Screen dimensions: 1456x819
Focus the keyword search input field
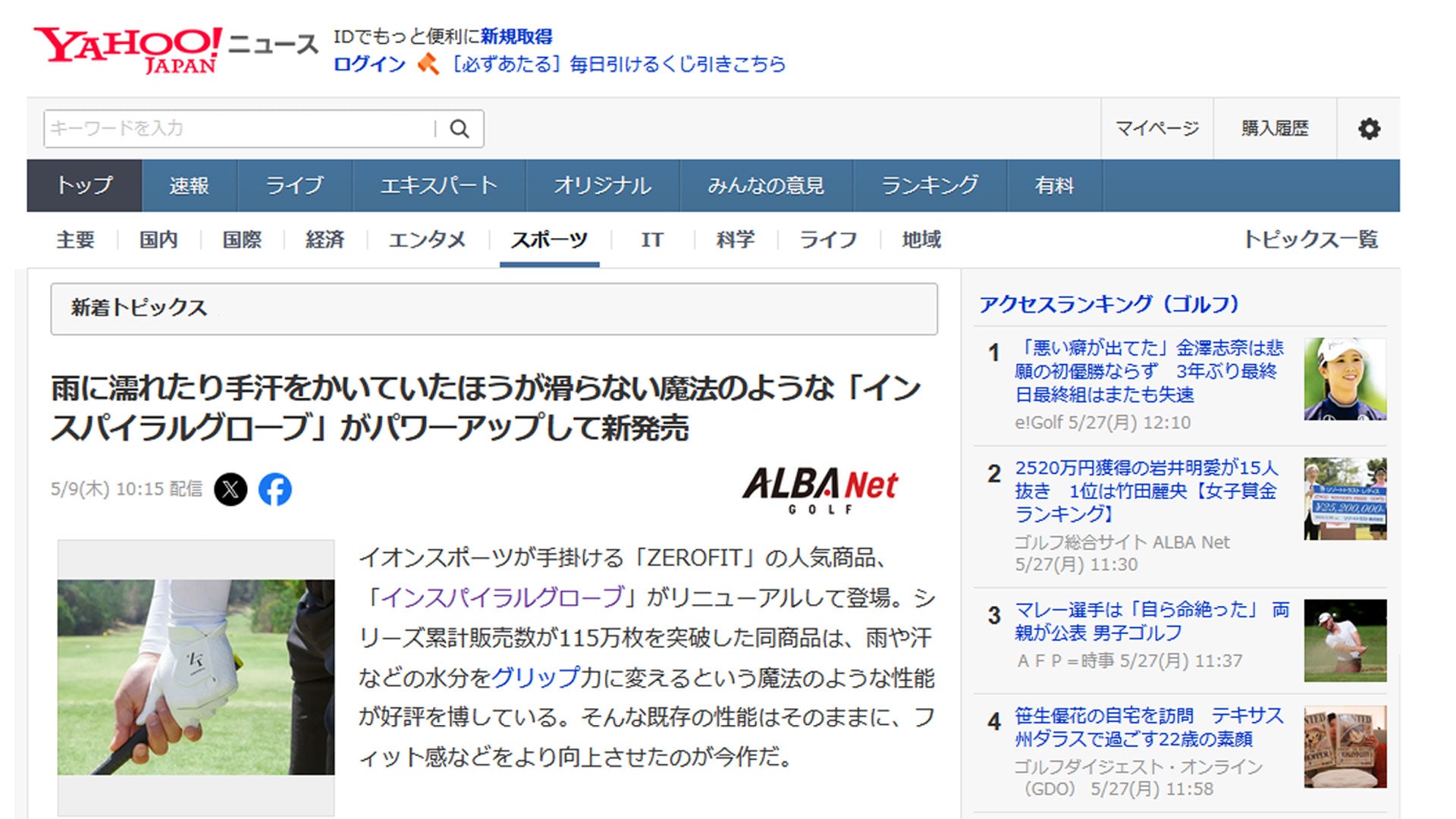pyautogui.click(x=239, y=129)
